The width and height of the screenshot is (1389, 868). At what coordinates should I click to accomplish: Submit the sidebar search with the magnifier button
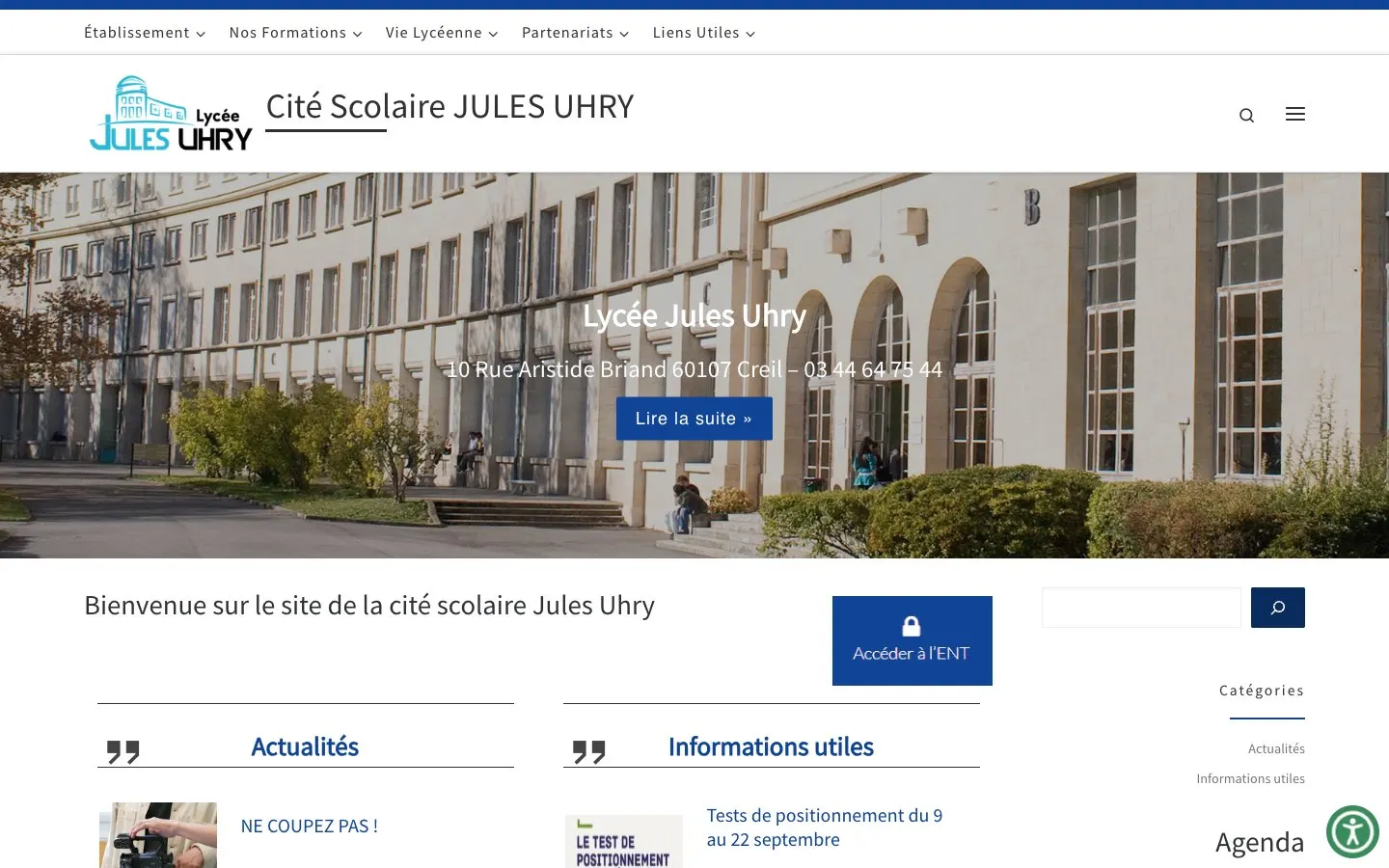tap(1278, 608)
